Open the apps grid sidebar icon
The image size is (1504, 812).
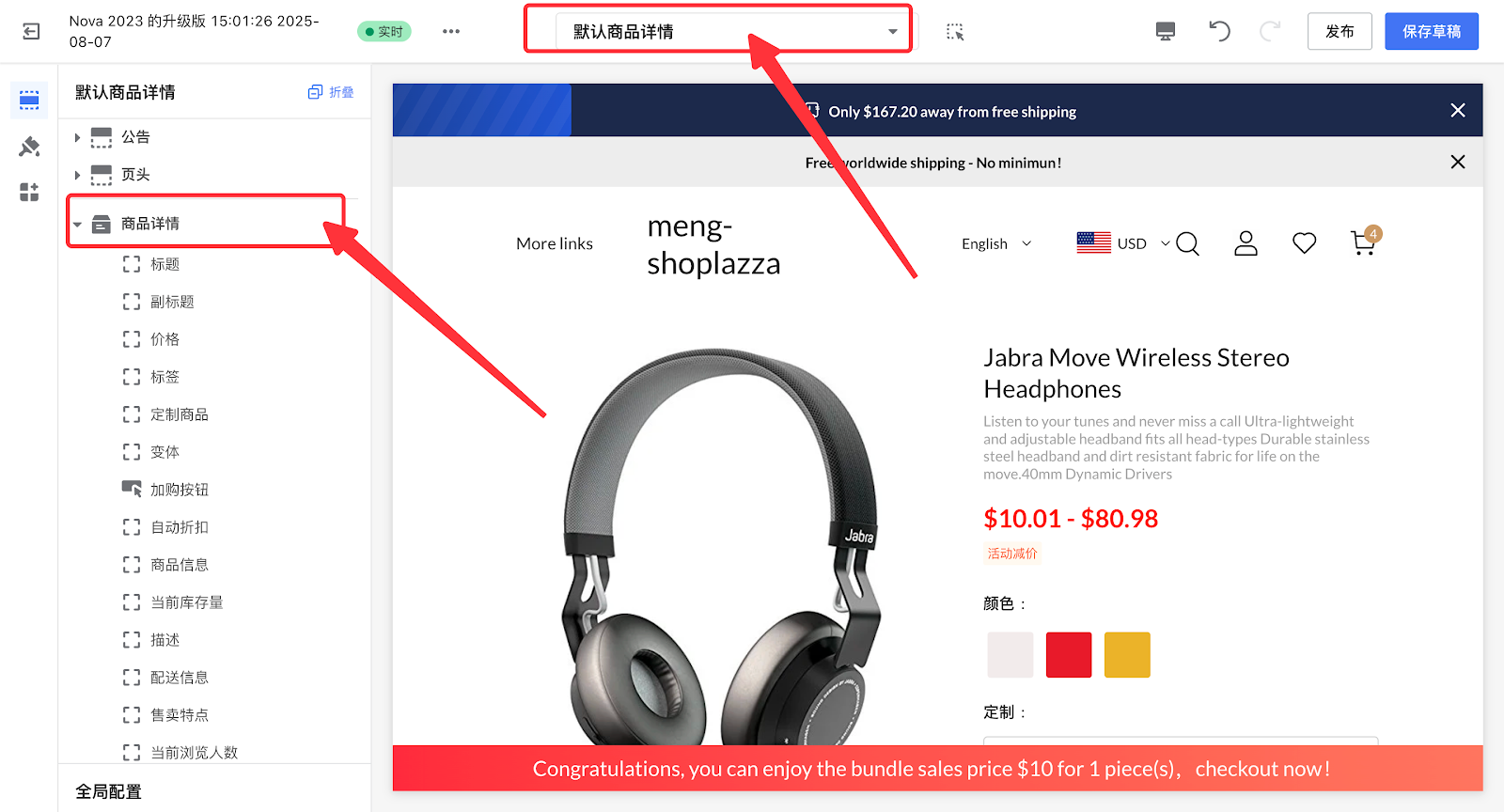tap(29, 193)
